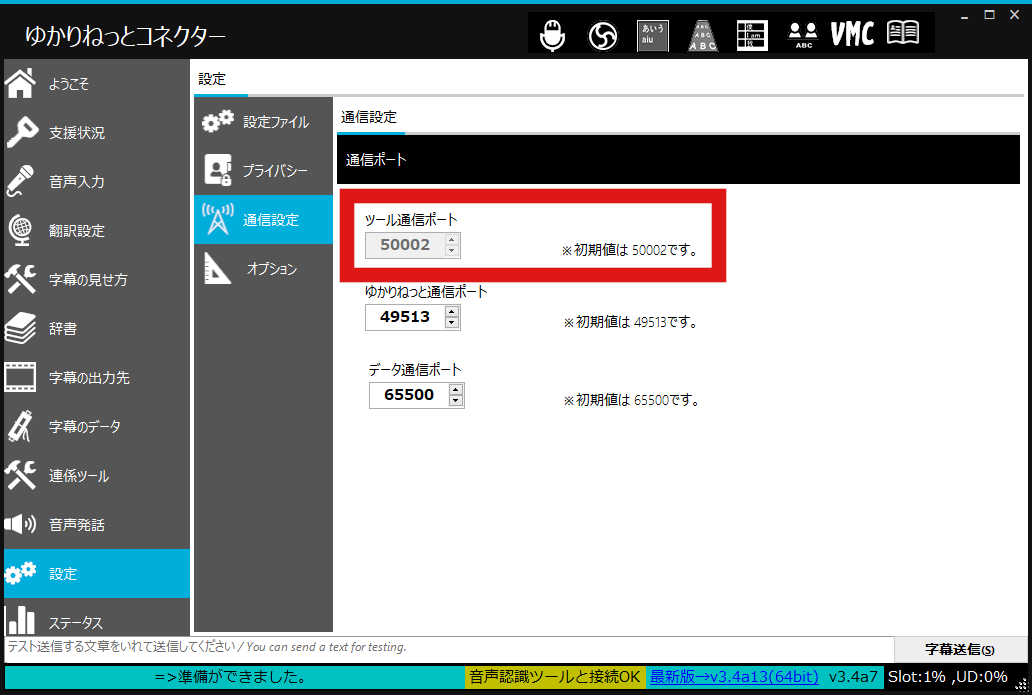This screenshot has height=695, width=1032.
Task: Select the 通信設定 tab above the port panel
Action: (x=369, y=117)
